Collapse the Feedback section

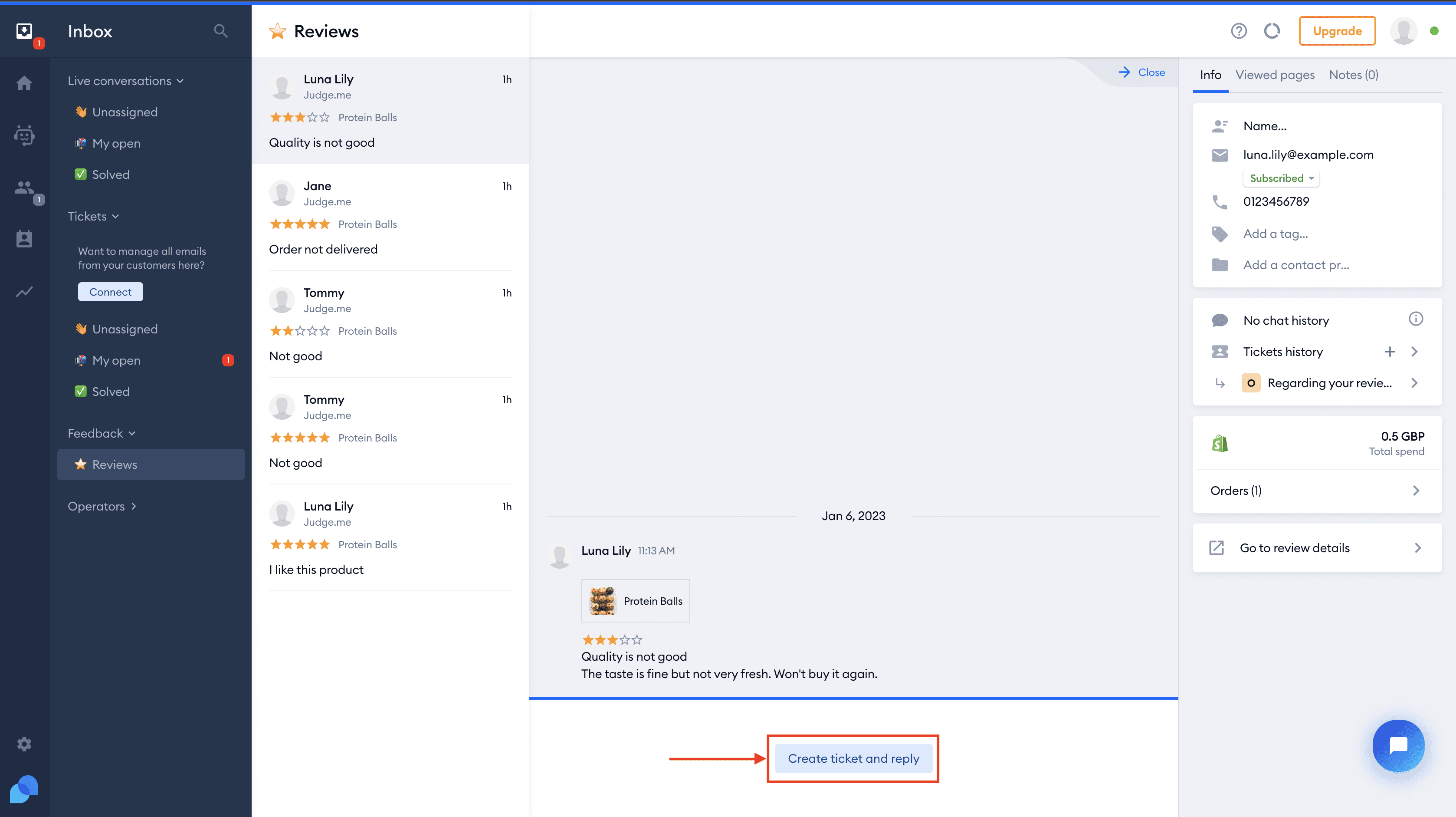(101, 433)
